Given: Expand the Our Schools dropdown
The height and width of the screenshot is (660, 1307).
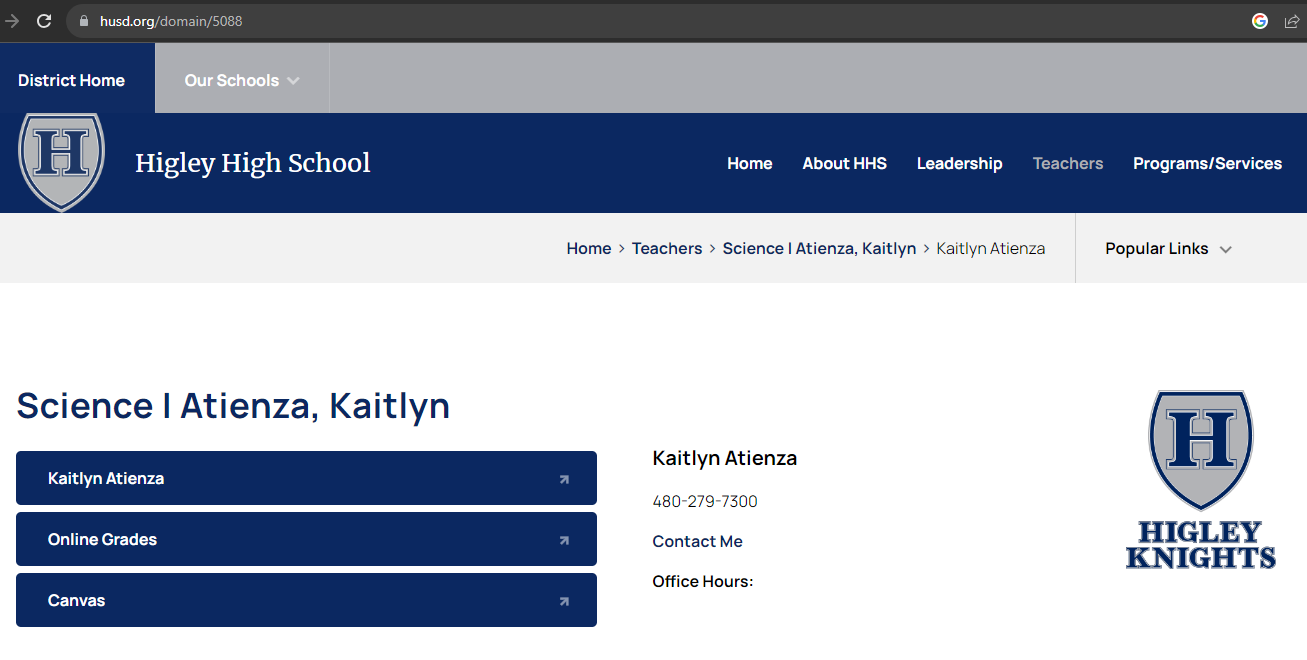Looking at the screenshot, I should tap(242, 81).
